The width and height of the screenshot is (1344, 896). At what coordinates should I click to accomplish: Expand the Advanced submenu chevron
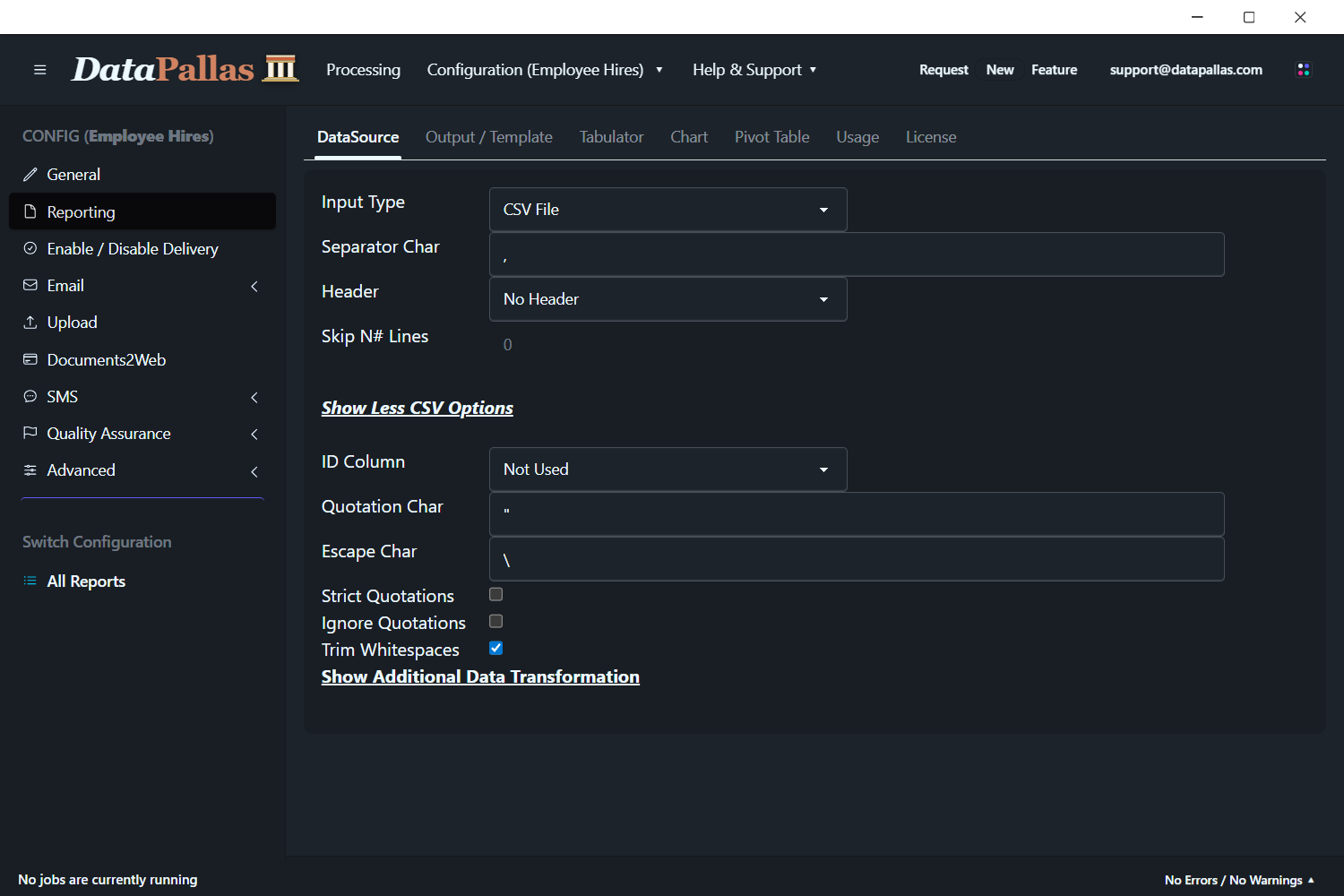(x=254, y=471)
